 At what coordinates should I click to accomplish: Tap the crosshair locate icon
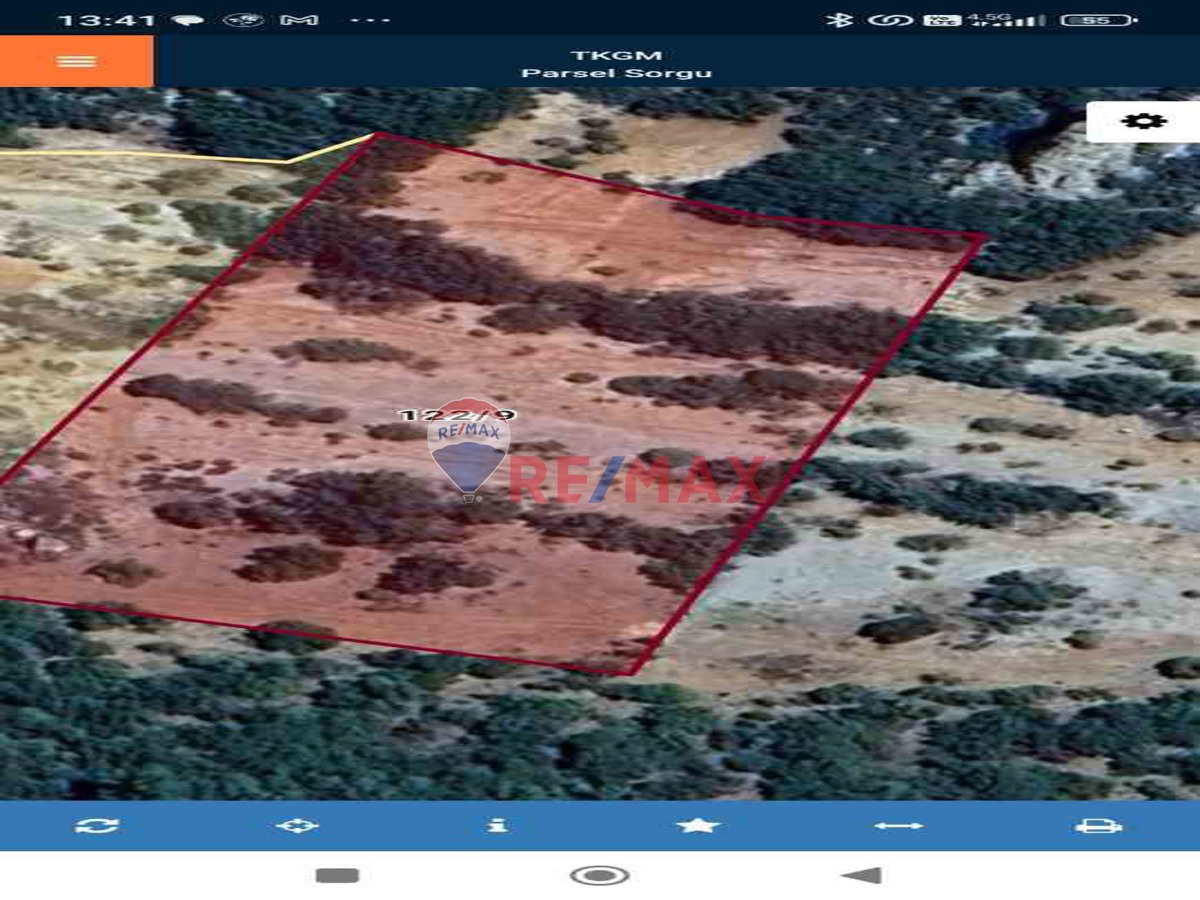(297, 825)
